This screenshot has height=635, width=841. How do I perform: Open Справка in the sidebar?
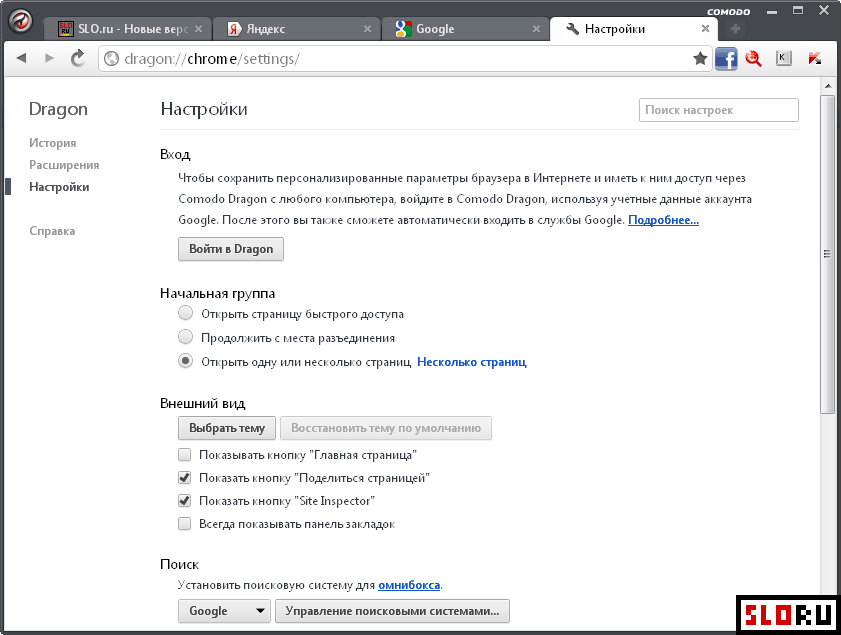[52, 231]
